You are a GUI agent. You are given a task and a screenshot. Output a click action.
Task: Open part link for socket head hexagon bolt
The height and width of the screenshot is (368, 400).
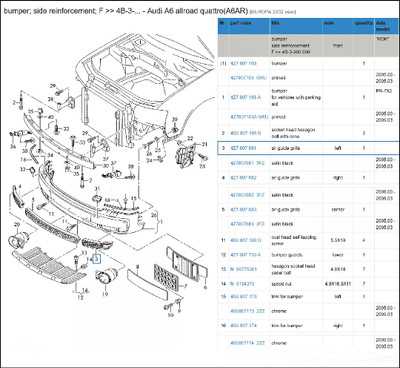tap(246, 133)
